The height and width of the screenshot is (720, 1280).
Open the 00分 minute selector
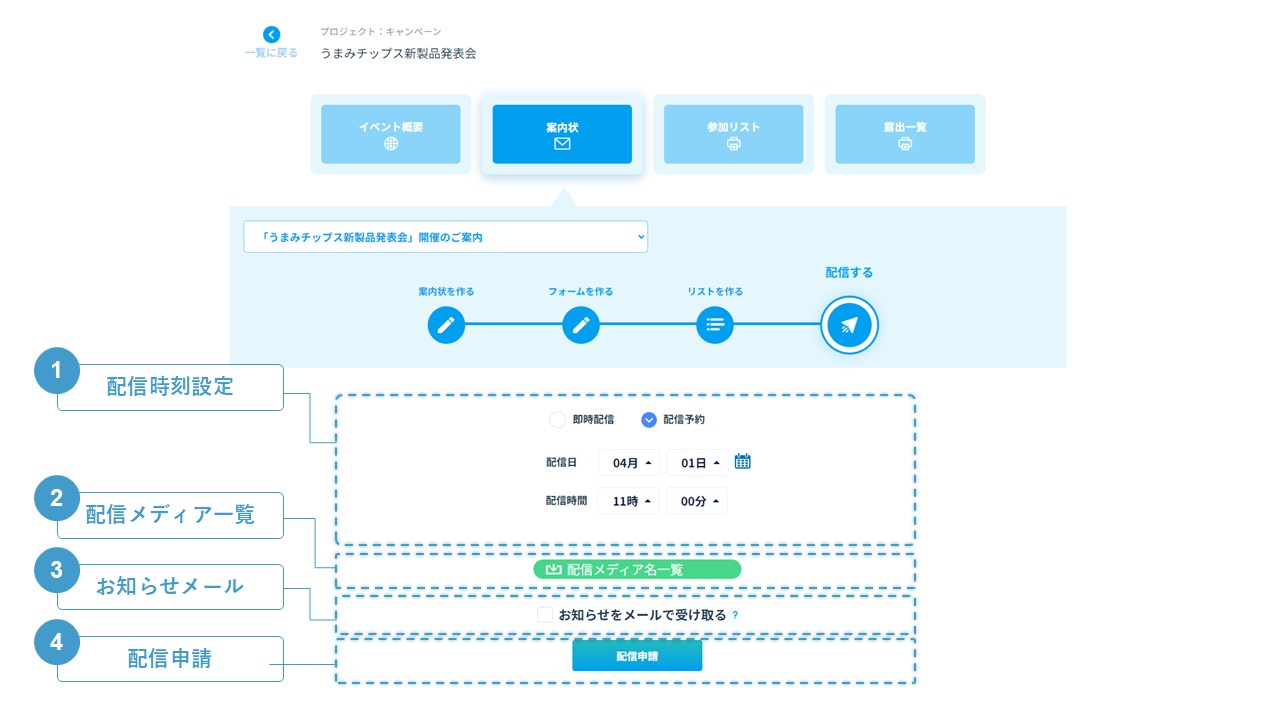pos(698,501)
